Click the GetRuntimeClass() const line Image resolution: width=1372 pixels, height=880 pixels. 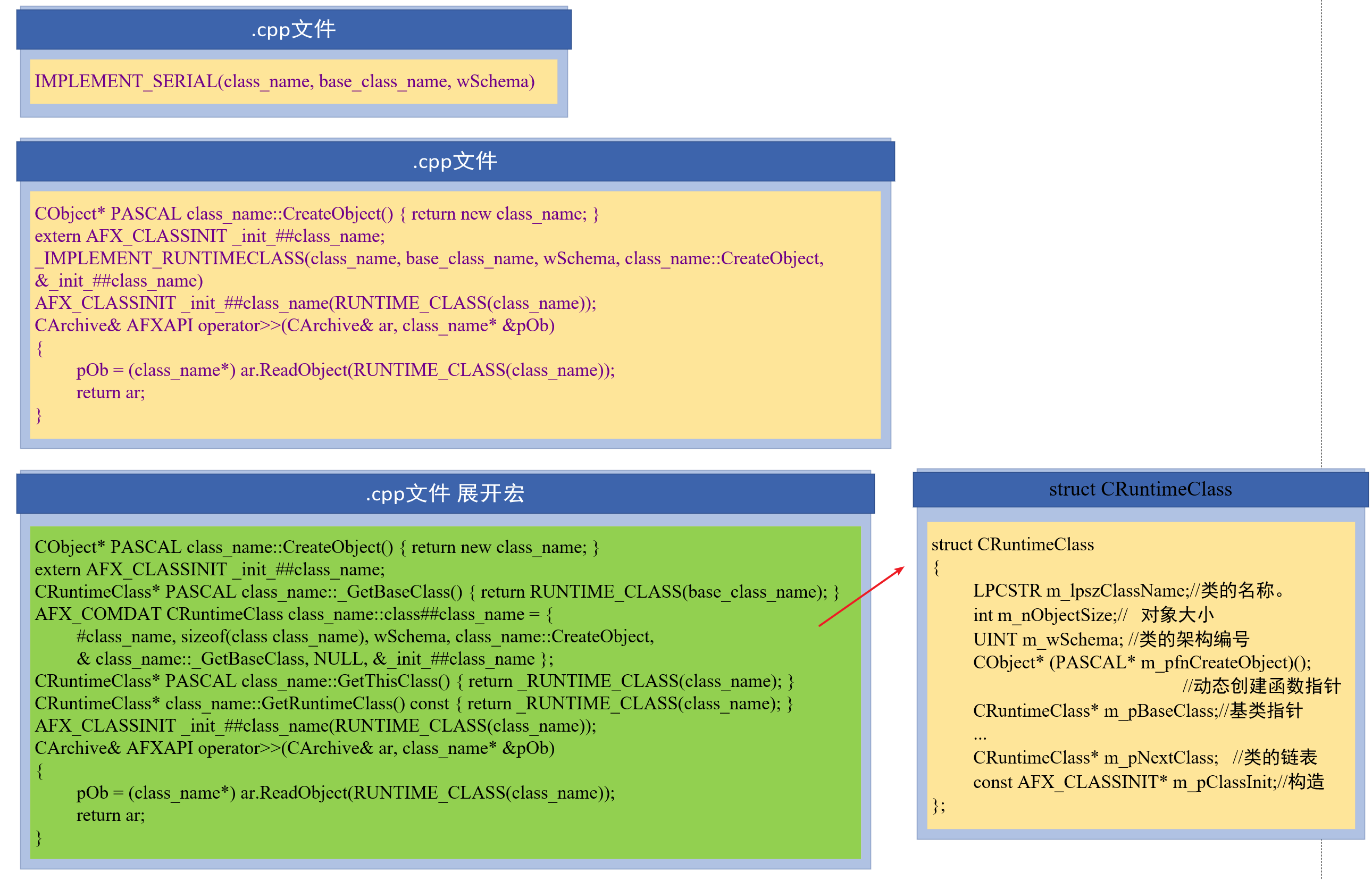coord(413,703)
